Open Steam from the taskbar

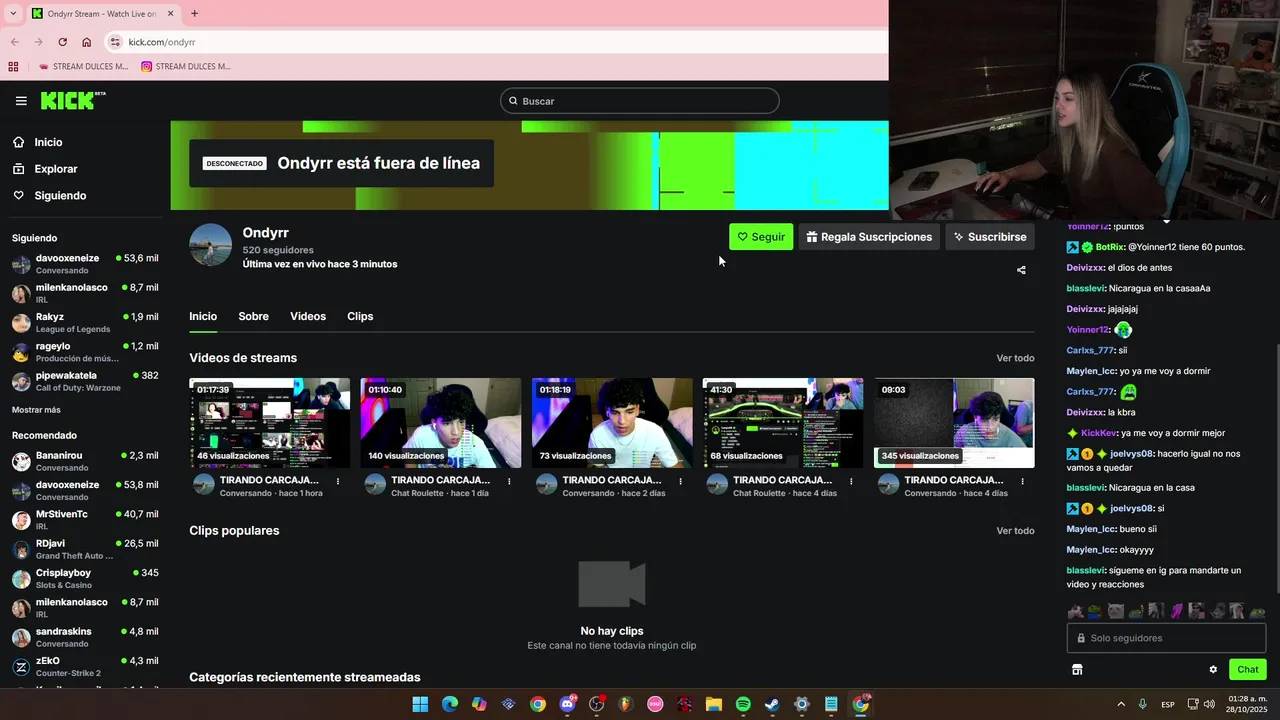click(x=772, y=704)
